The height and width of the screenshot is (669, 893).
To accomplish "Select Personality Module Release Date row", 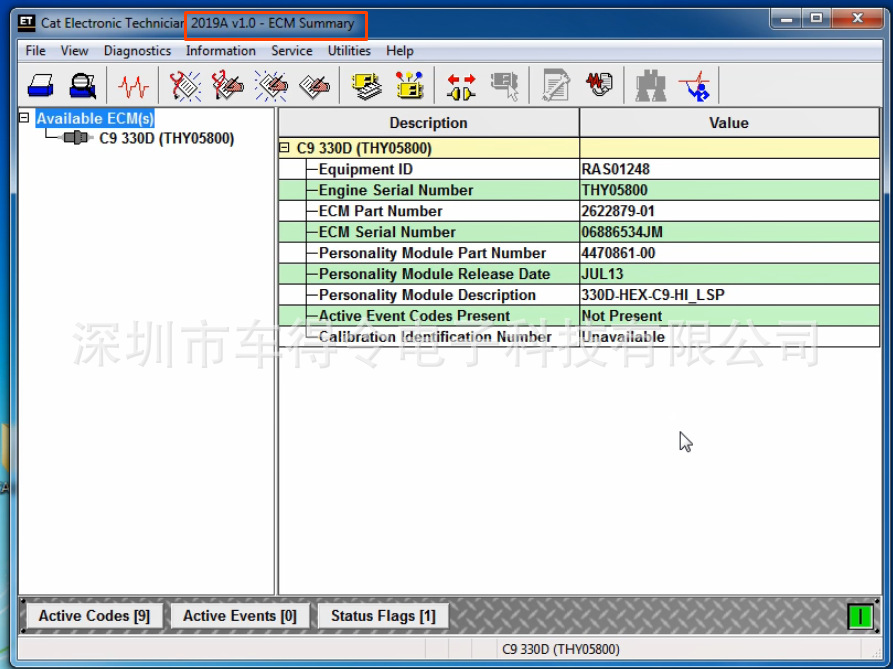I will (579, 274).
